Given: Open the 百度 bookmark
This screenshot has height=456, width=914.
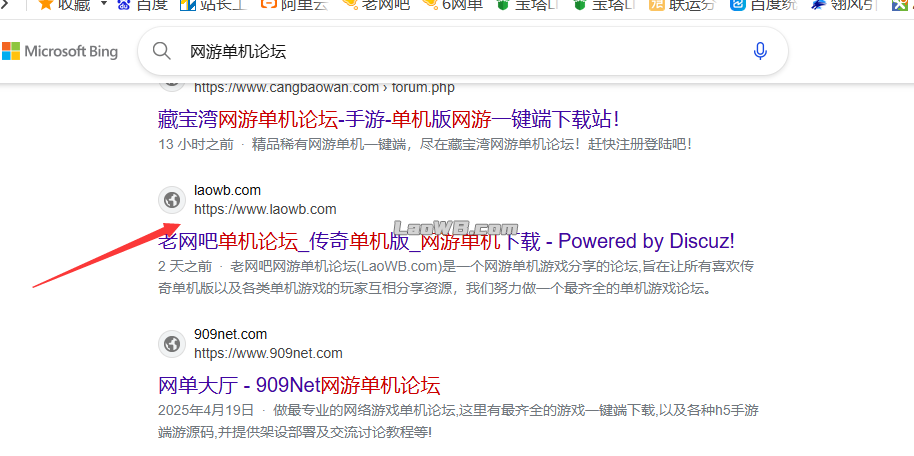Looking at the screenshot, I should click(142, 5).
